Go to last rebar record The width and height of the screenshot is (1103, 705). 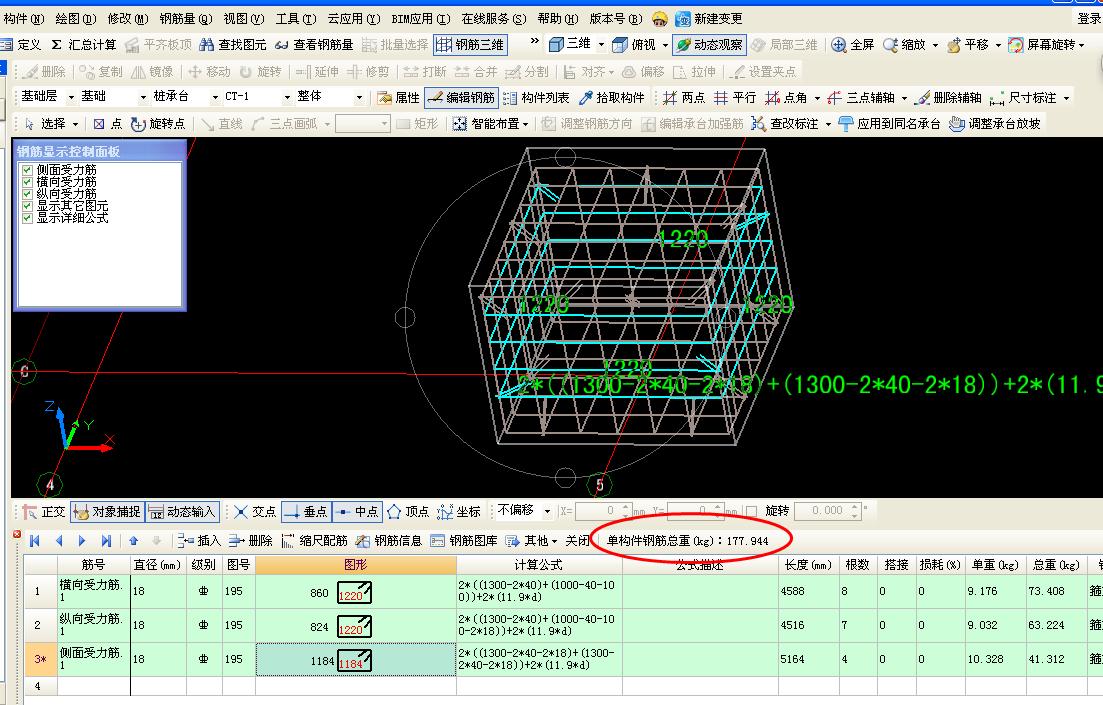106,540
